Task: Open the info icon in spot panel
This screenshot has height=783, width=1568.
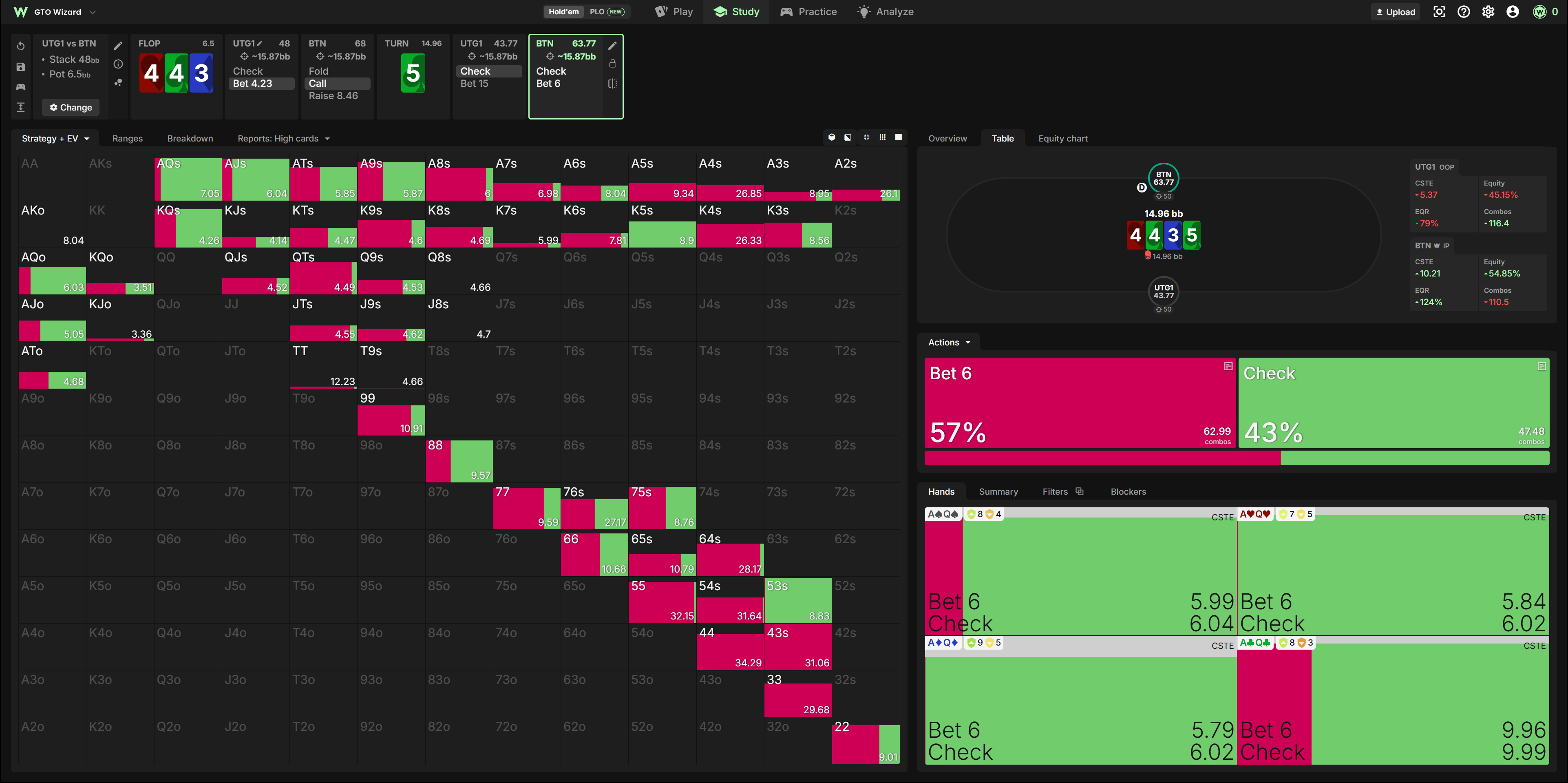Action: click(118, 64)
